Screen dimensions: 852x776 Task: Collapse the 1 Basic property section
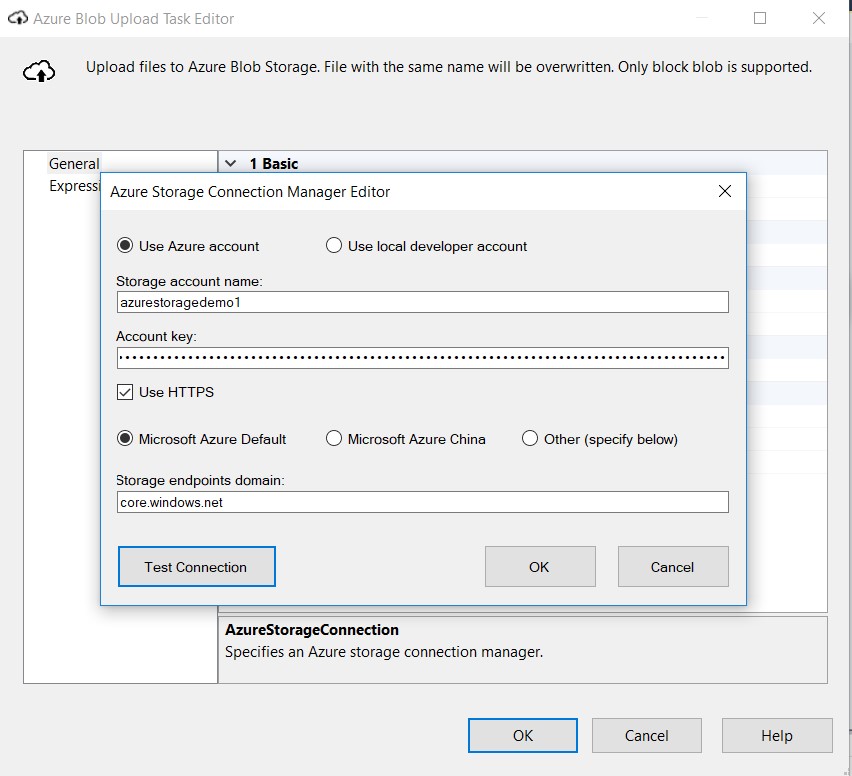coord(231,163)
